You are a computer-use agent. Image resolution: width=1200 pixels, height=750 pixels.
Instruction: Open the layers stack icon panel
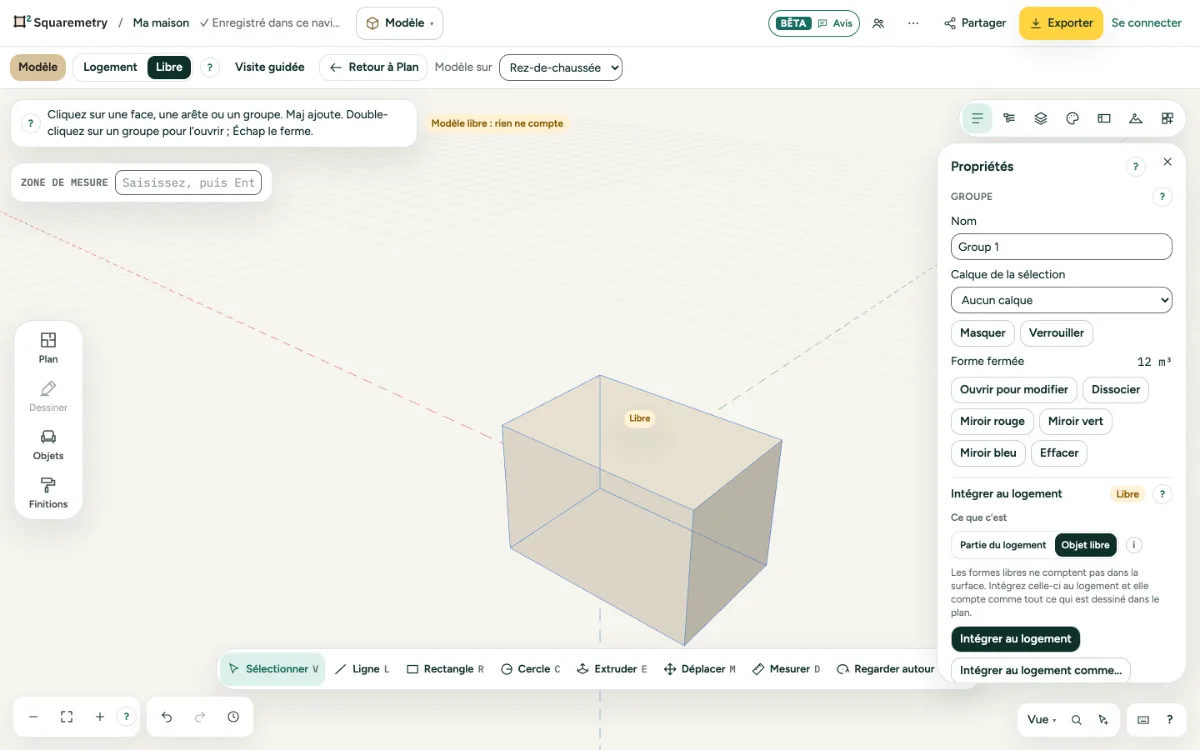(1041, 118)
